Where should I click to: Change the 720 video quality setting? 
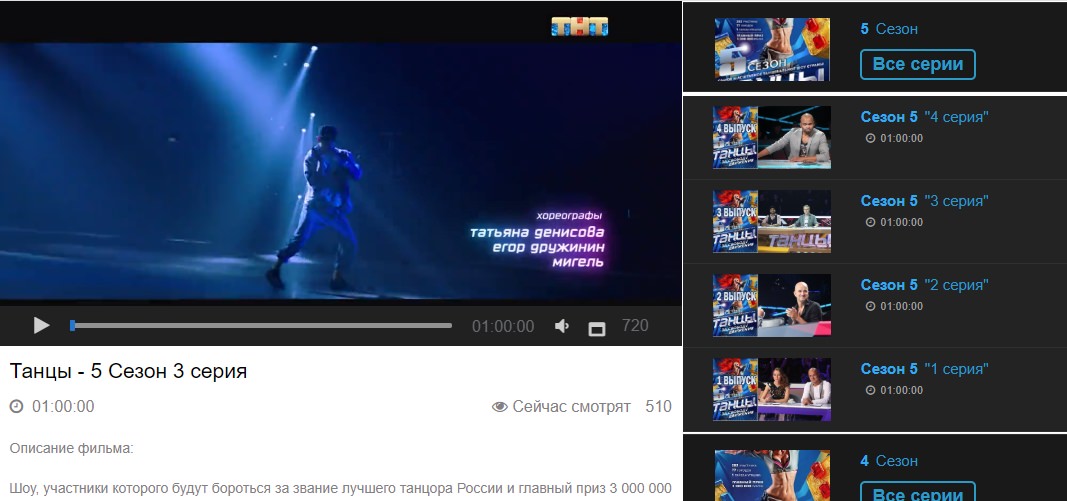point(635,325)
